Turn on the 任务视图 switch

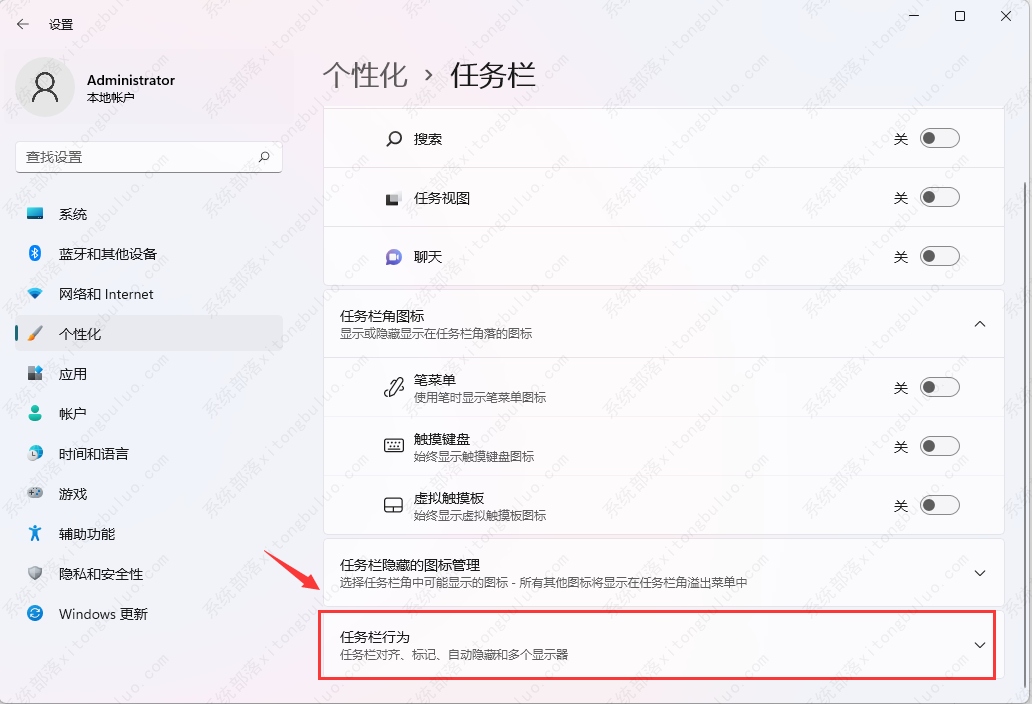(x=939, y=198)
